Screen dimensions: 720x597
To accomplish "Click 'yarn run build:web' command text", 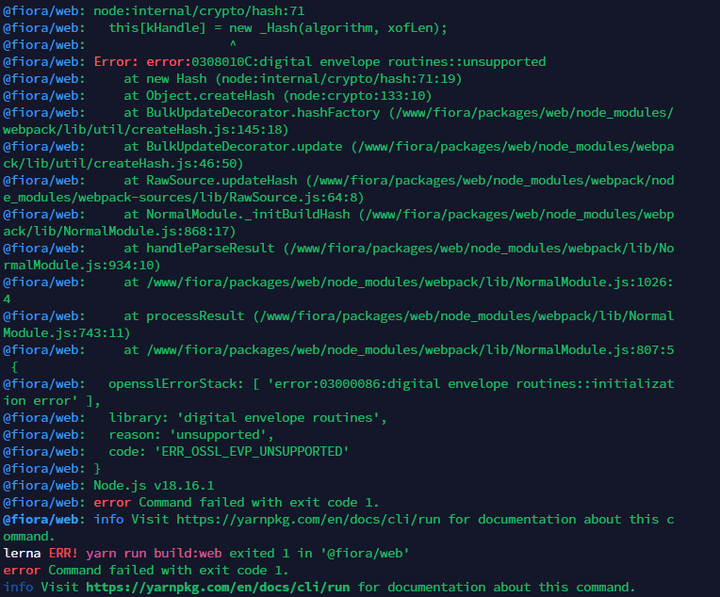I will click(154, 553).
